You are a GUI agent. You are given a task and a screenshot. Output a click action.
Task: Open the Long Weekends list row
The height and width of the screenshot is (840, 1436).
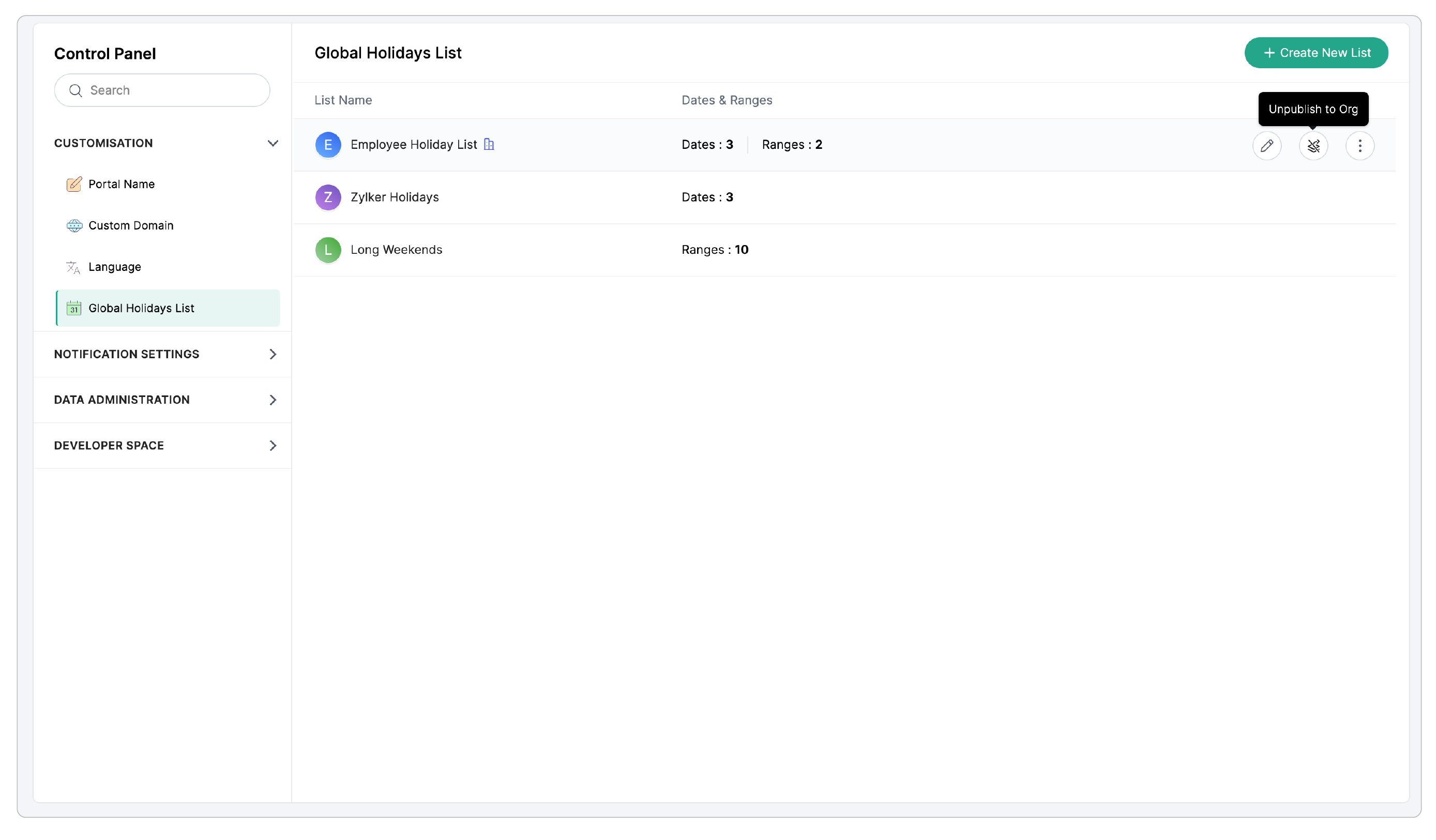tap(396, 250)
